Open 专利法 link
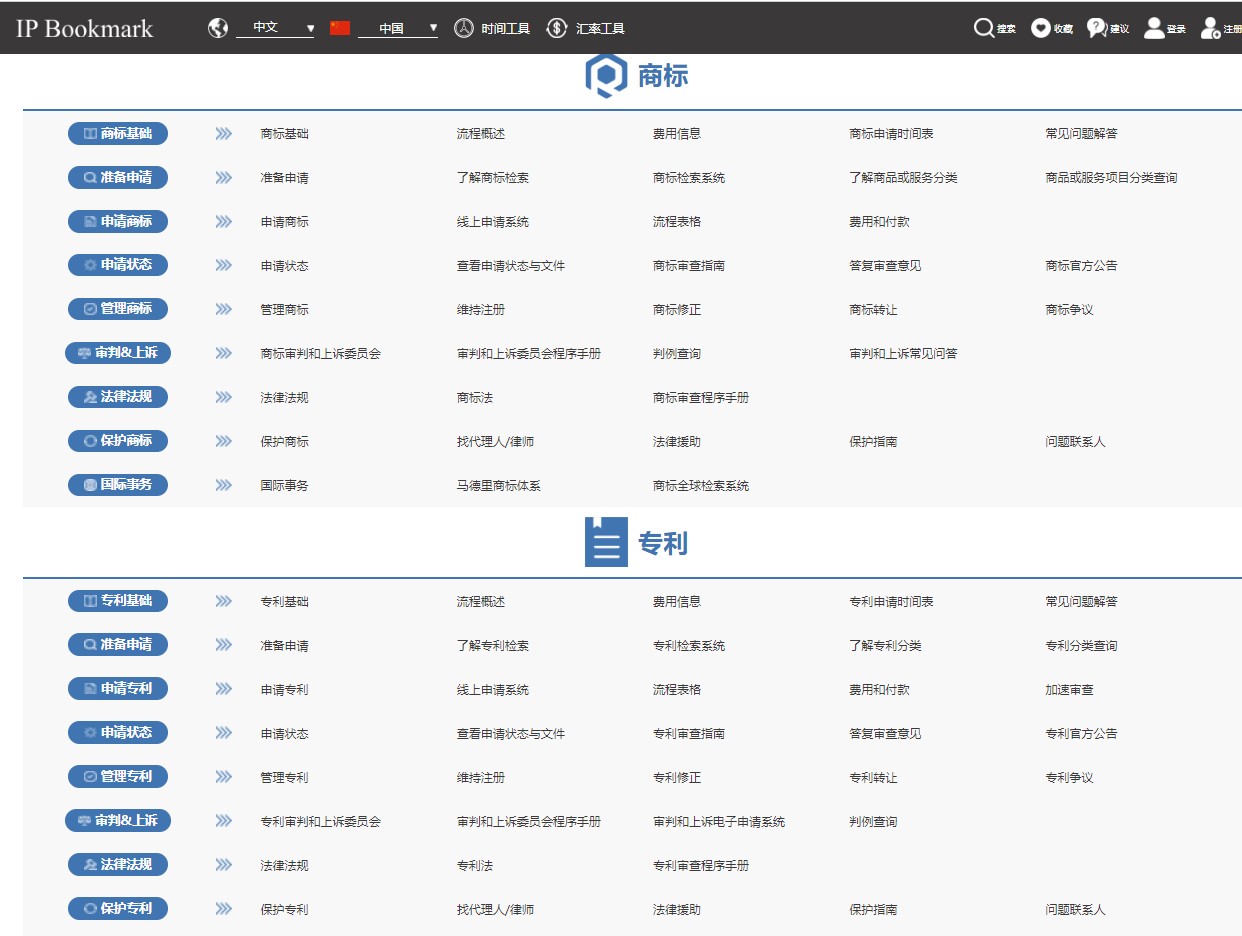 pos(475,866)
